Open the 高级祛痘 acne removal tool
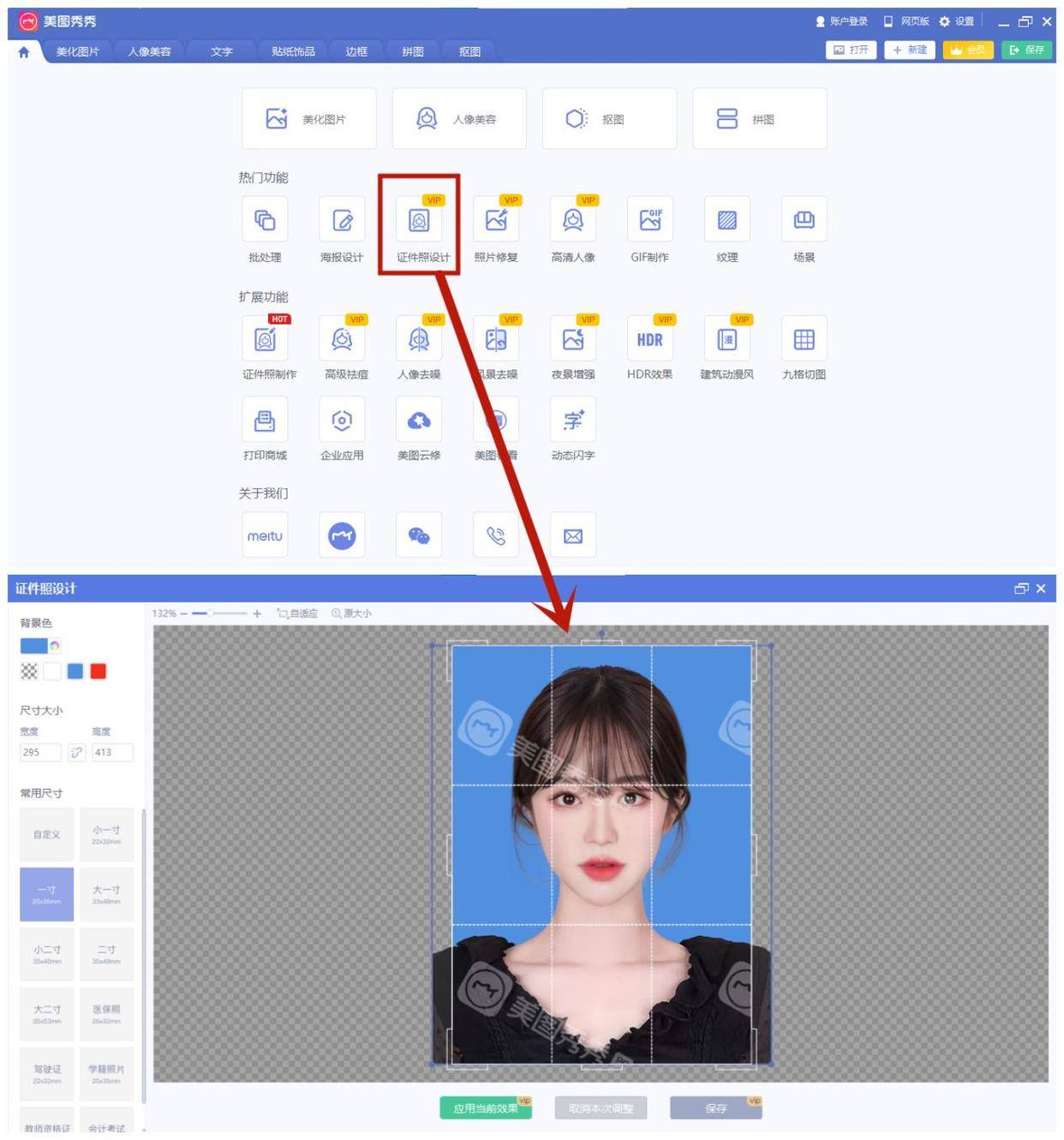The height and width of the screenshot is (1140, 1064). [342, 339]
